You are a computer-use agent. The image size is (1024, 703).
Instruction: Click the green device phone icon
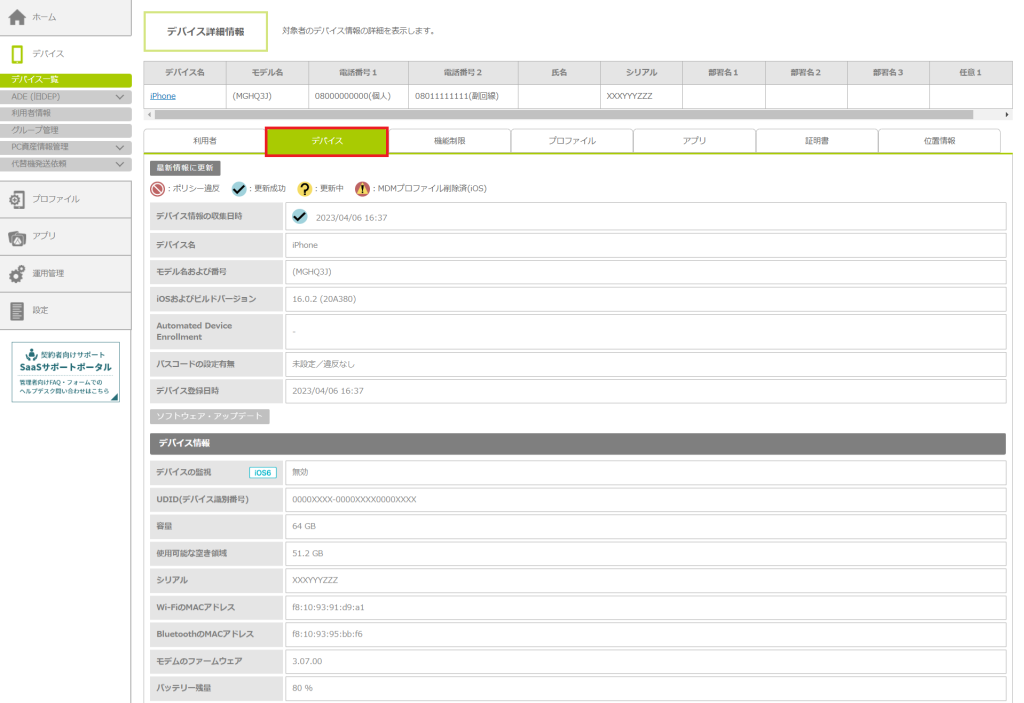17,54
